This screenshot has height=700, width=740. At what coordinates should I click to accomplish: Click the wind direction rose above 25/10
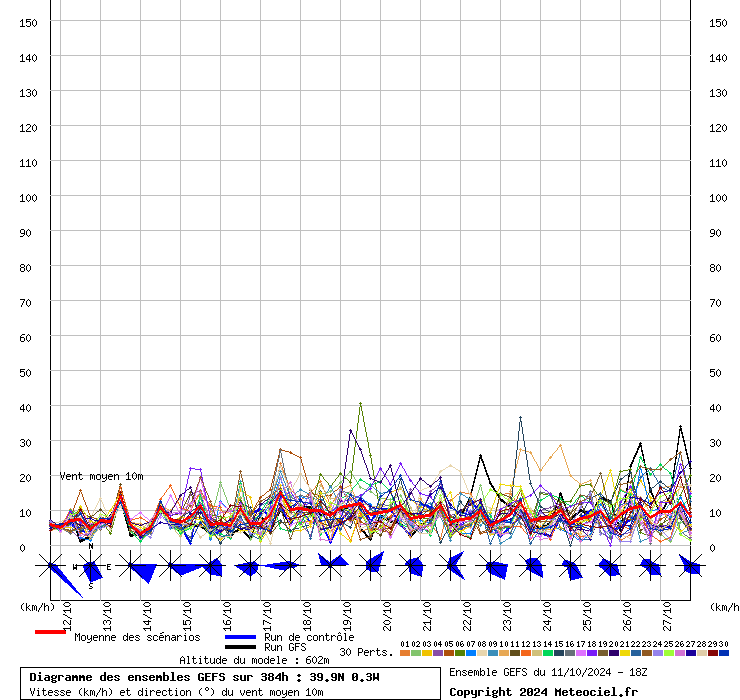[x=570, y=567]
